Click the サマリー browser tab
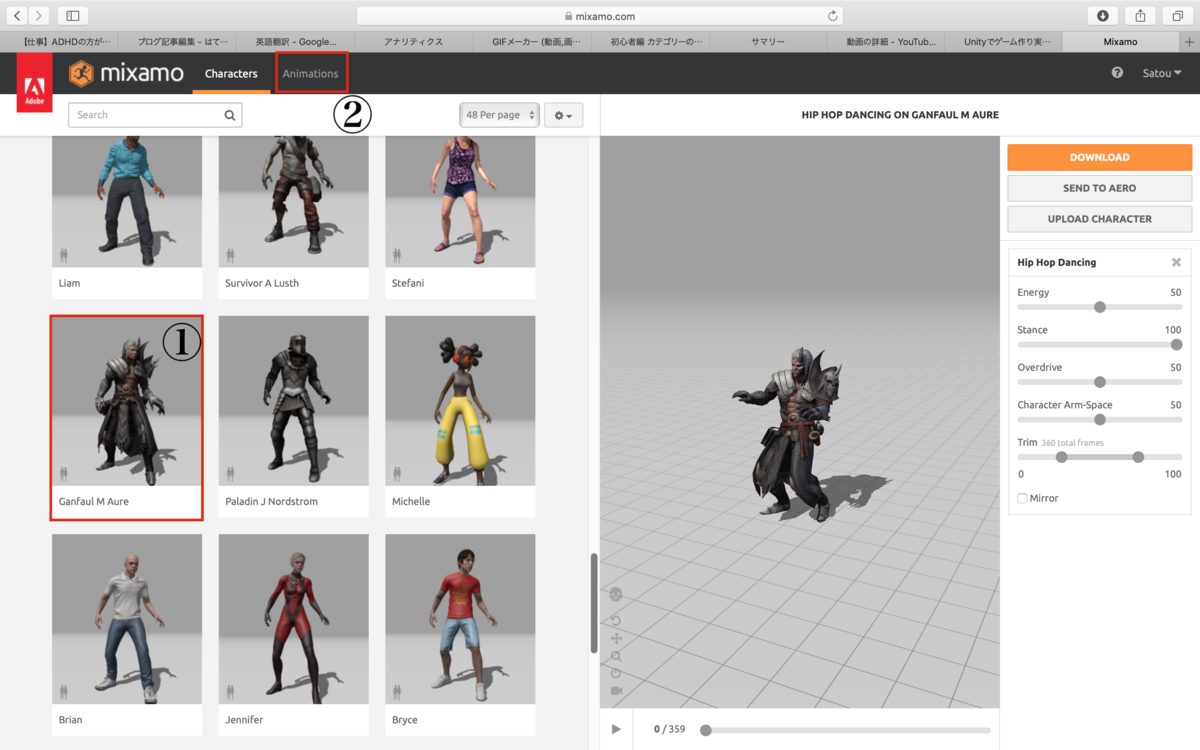 (770, 42)
